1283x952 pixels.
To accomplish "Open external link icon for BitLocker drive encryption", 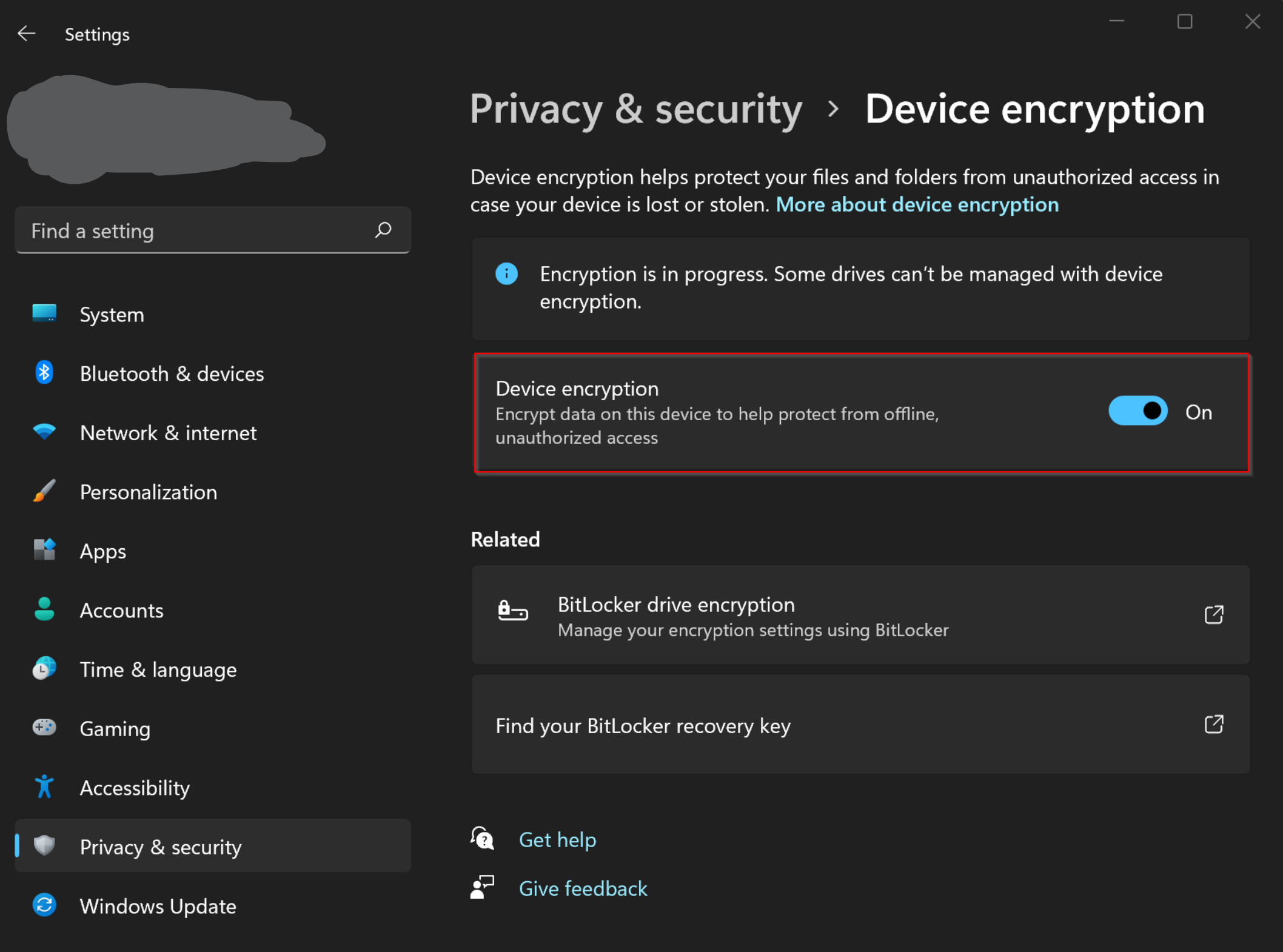I will (1214, 614).
